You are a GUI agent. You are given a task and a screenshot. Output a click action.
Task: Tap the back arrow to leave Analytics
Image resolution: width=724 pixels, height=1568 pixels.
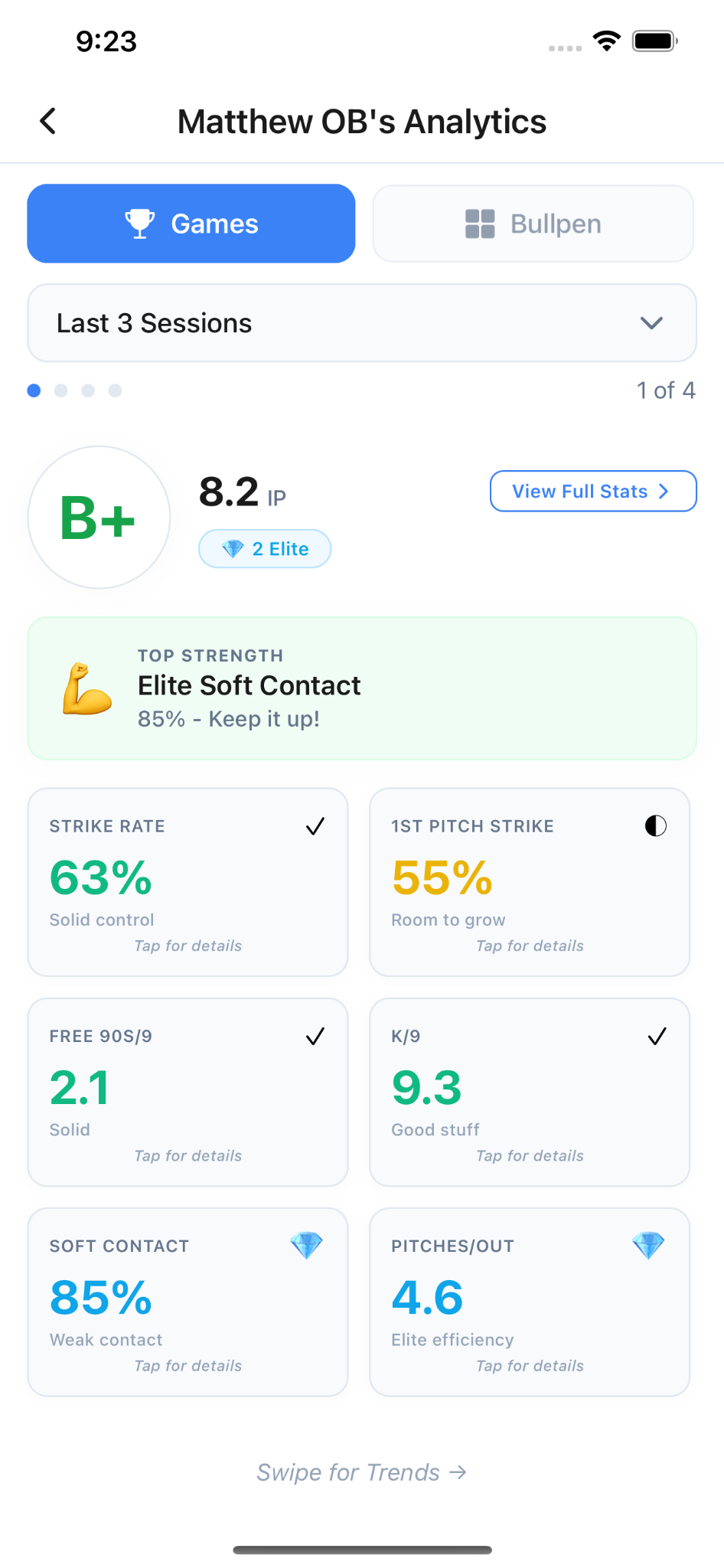click(x=47, y=120)
